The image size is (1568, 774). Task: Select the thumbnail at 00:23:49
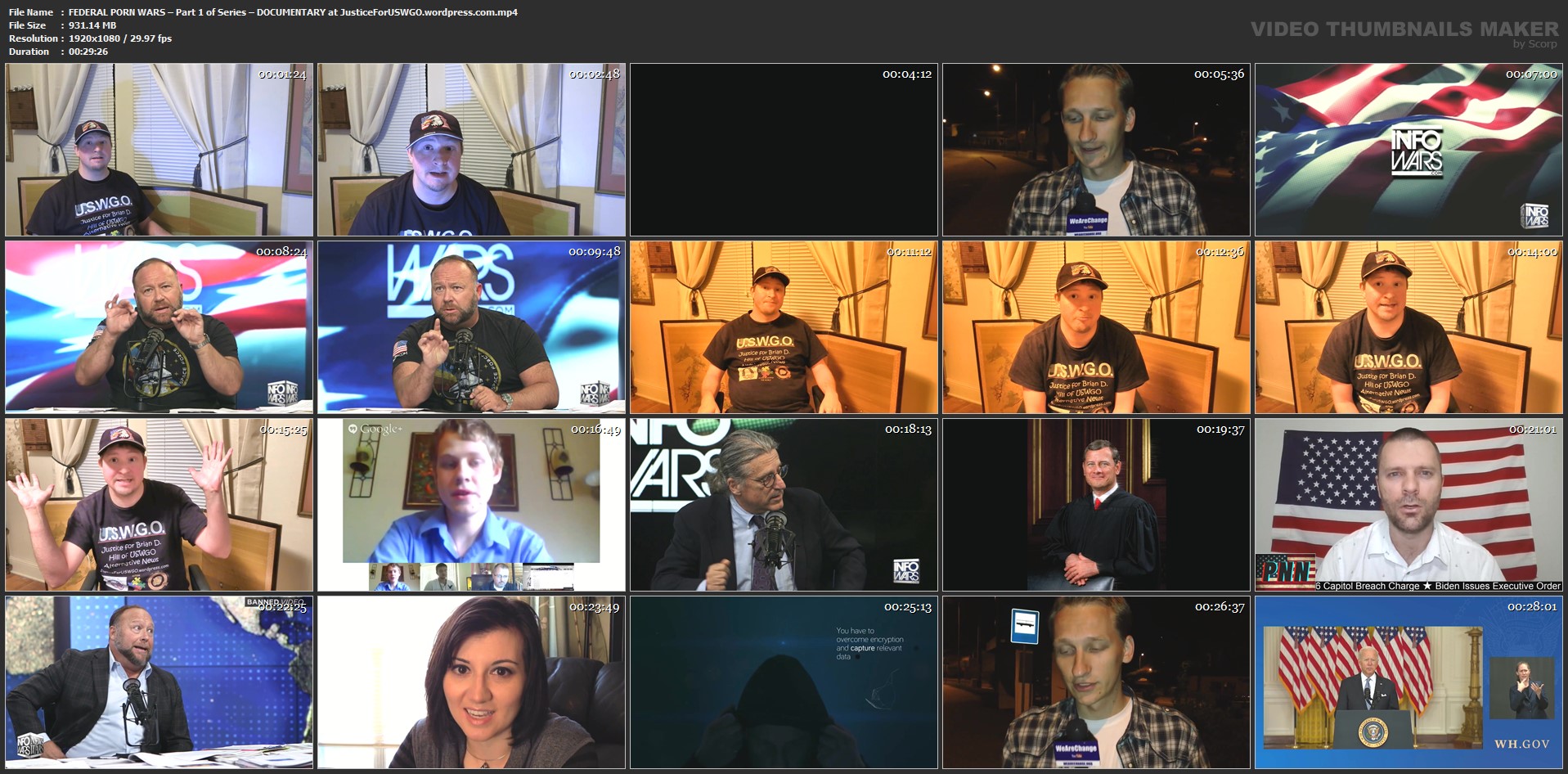[x=472, y=682]
